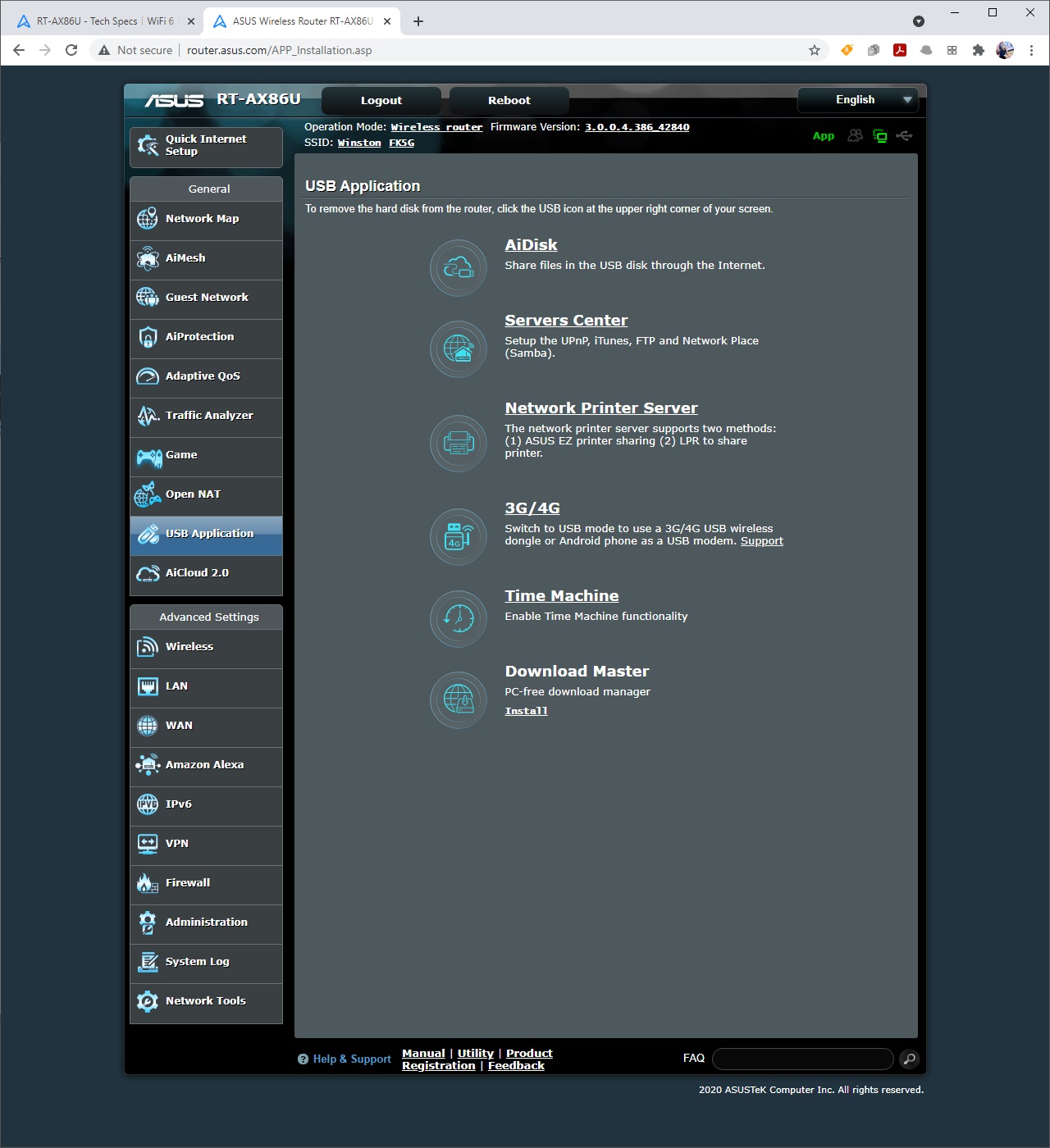Select the 3G/4G USB modem icon

click(459, 537)
